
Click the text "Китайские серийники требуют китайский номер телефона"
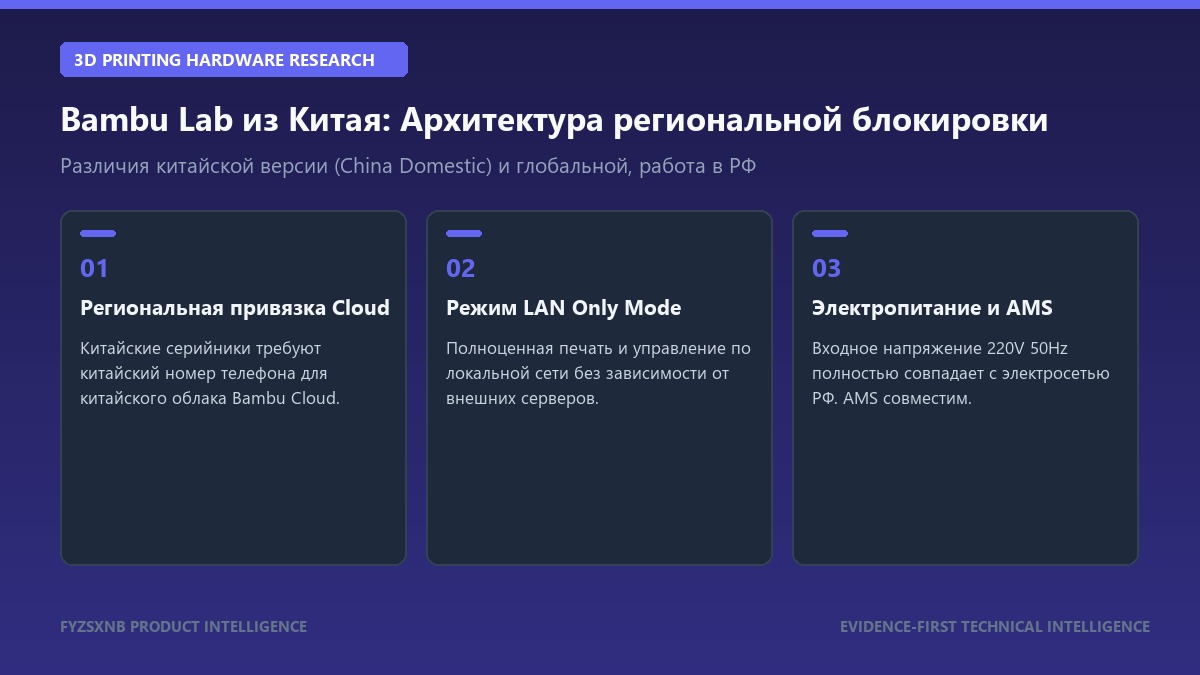[x=204, y=361]
